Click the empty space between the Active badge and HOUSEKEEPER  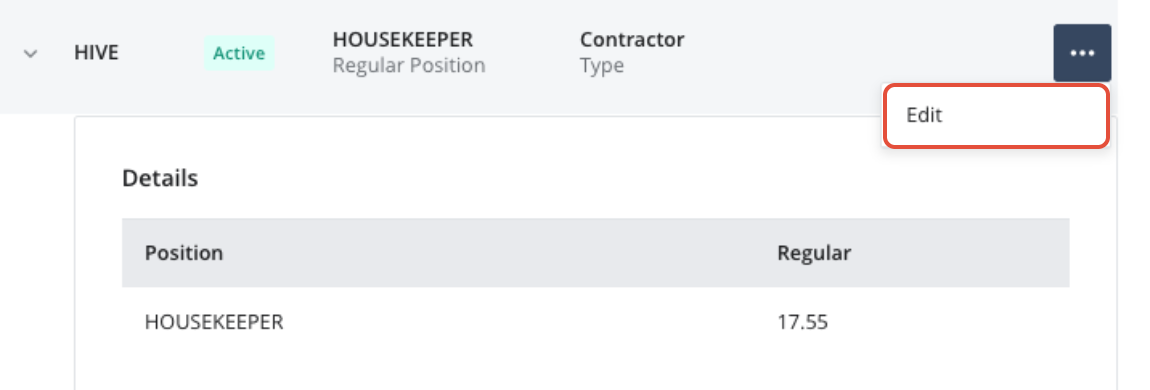click(304, 54)
